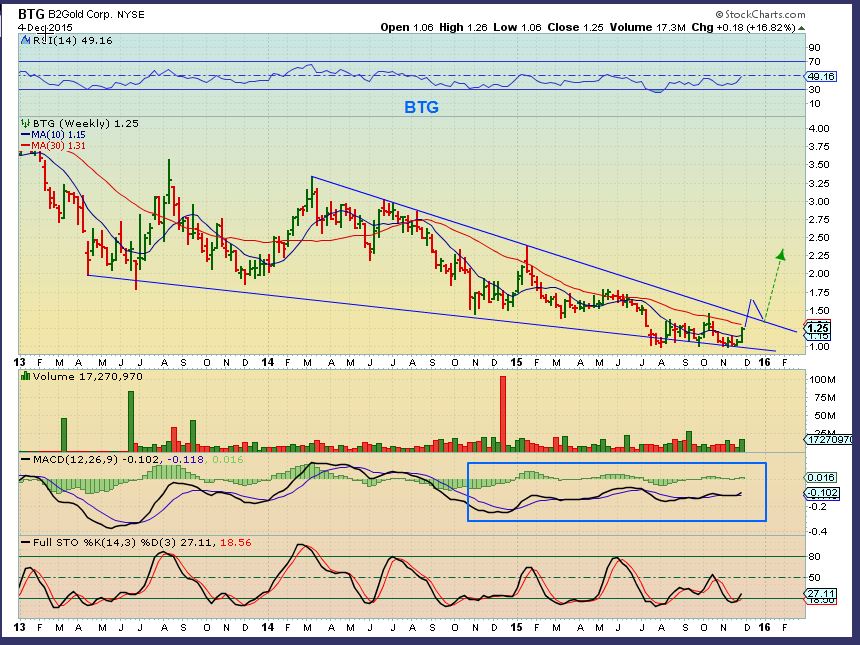Click the -0.102 MACD tag on axis
Image resolution: width=860 pixels, height=645 pixels.
pos(822,493)
